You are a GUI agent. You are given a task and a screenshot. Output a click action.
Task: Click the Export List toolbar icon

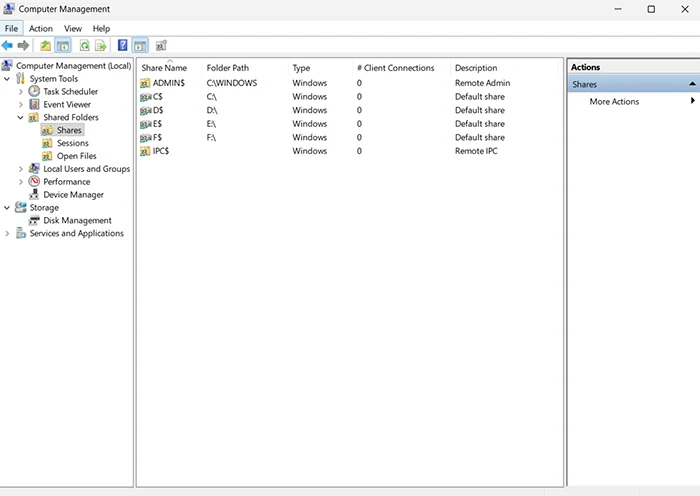click(101, 45)
